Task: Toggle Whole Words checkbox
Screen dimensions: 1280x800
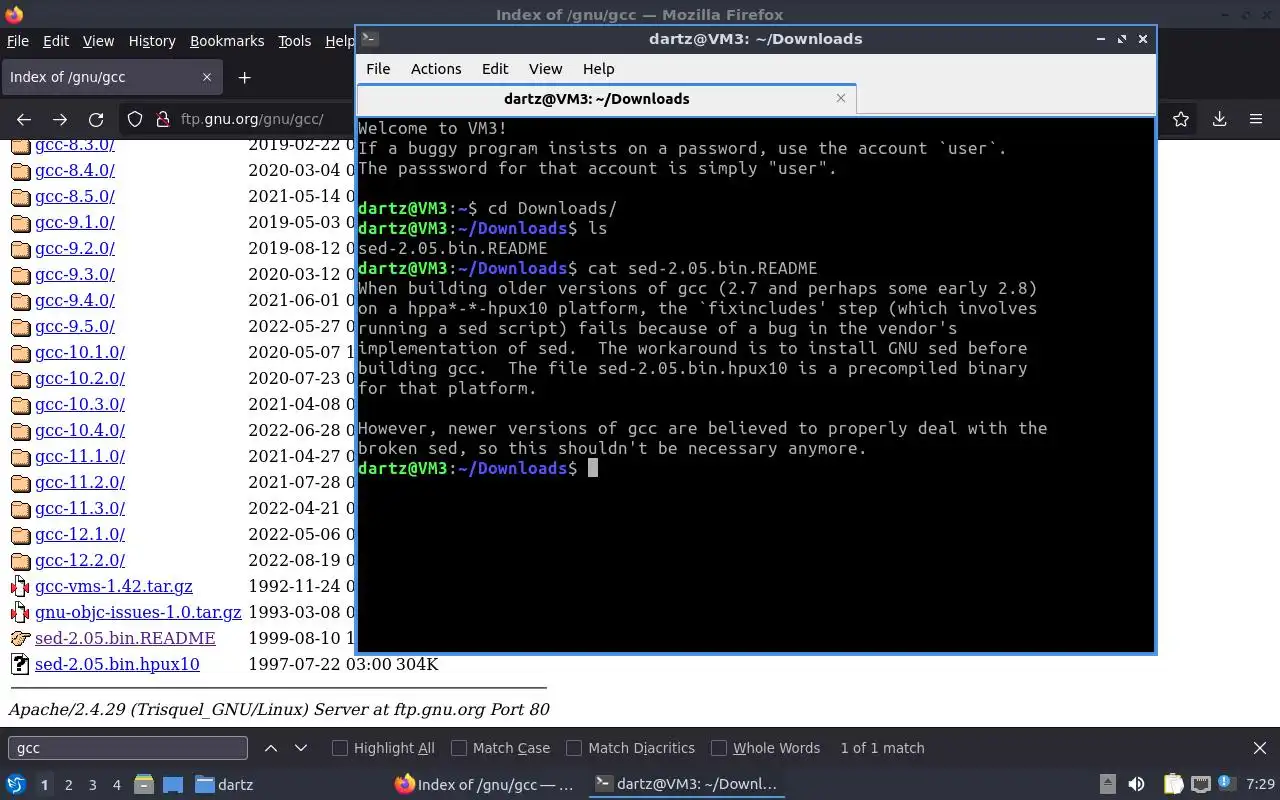Action: (719, 748)
